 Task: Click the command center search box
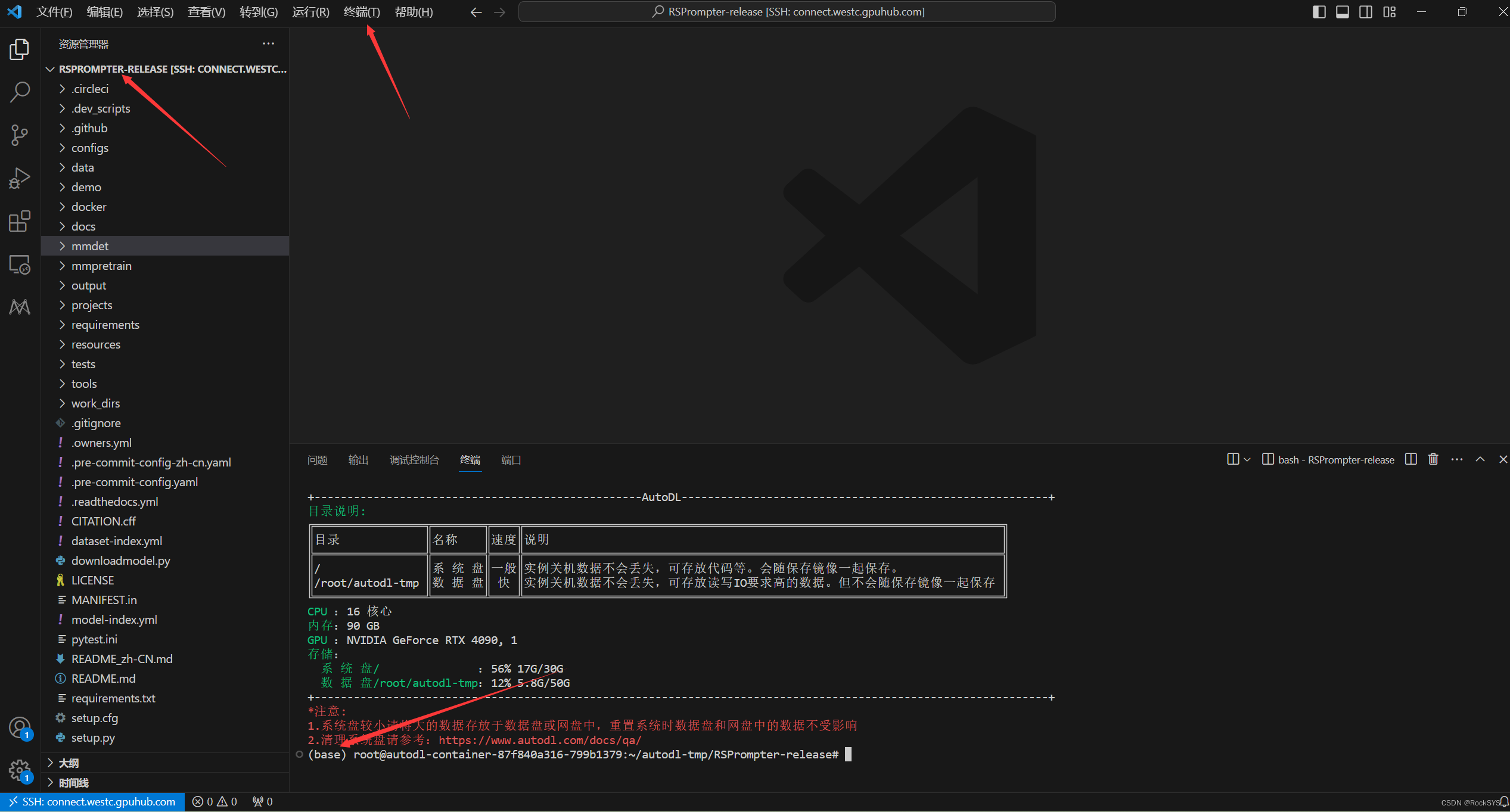pyautogui.click(x=787, y=12)
